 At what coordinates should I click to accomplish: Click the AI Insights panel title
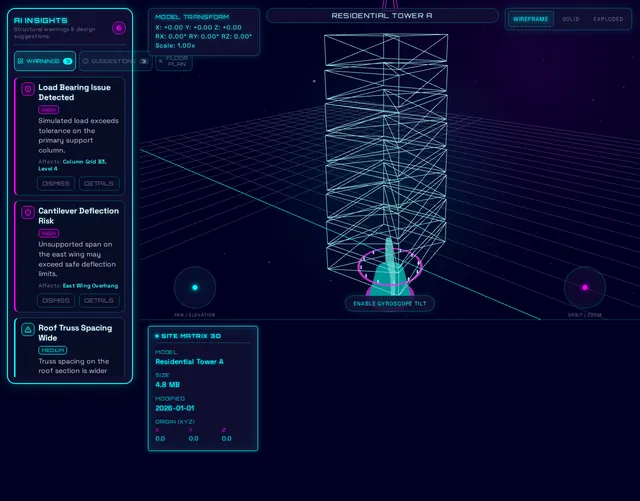coord(40,20)
